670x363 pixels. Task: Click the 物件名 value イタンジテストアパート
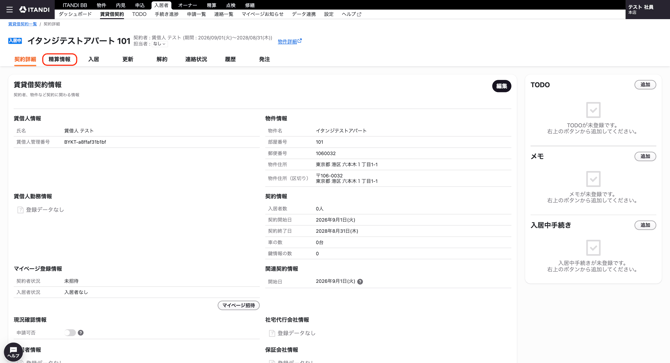click(x=341, y=131)
